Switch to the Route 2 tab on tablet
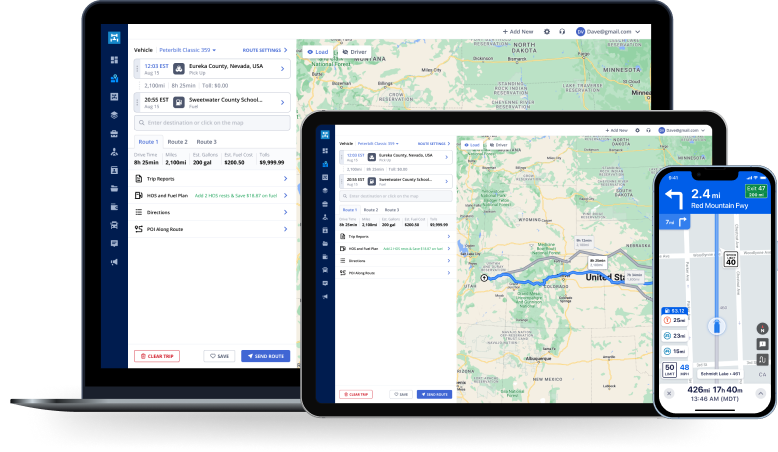Screen dimensions: 778x452 coord(371,210)
